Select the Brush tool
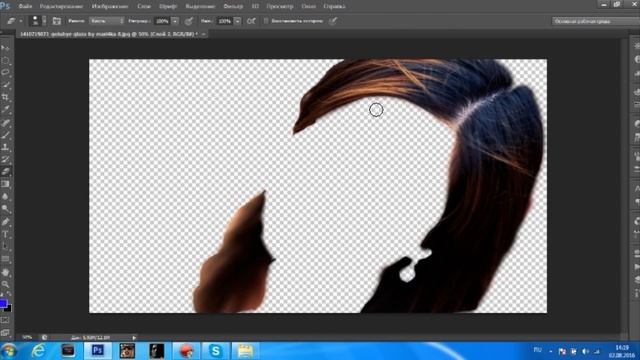This screenshot has width=640, height=360. tap(5, 135)
